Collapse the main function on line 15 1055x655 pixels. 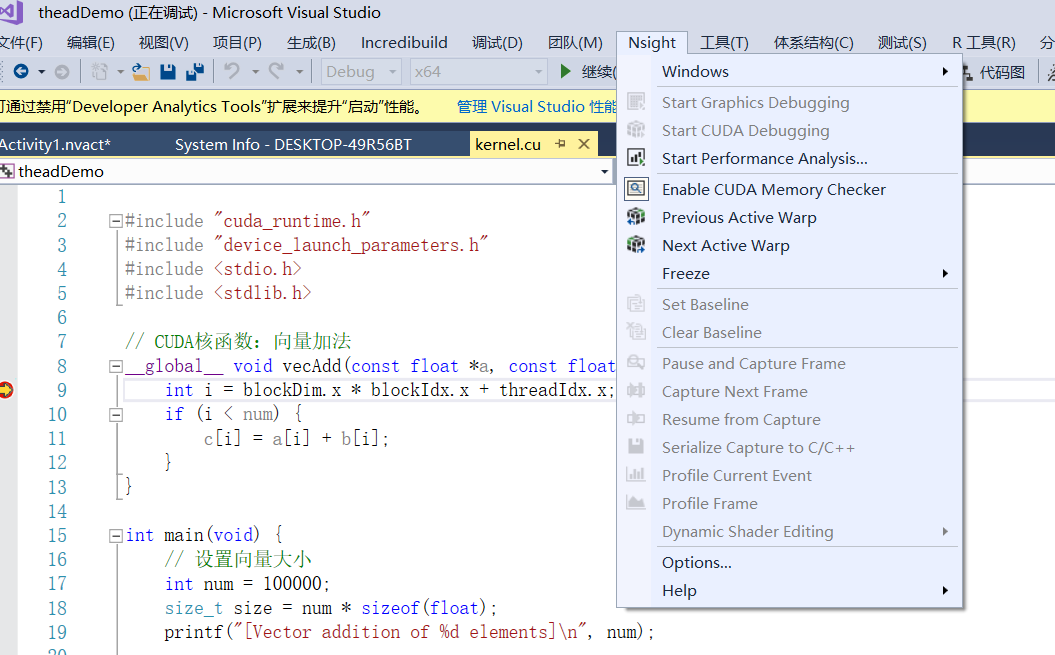point(116,536)
